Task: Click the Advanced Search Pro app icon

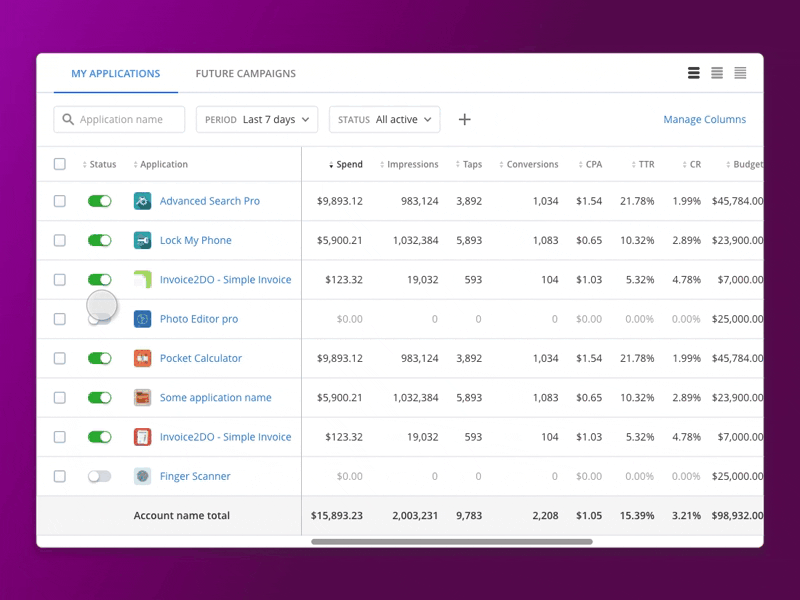Action: click(x=143, y=201)
